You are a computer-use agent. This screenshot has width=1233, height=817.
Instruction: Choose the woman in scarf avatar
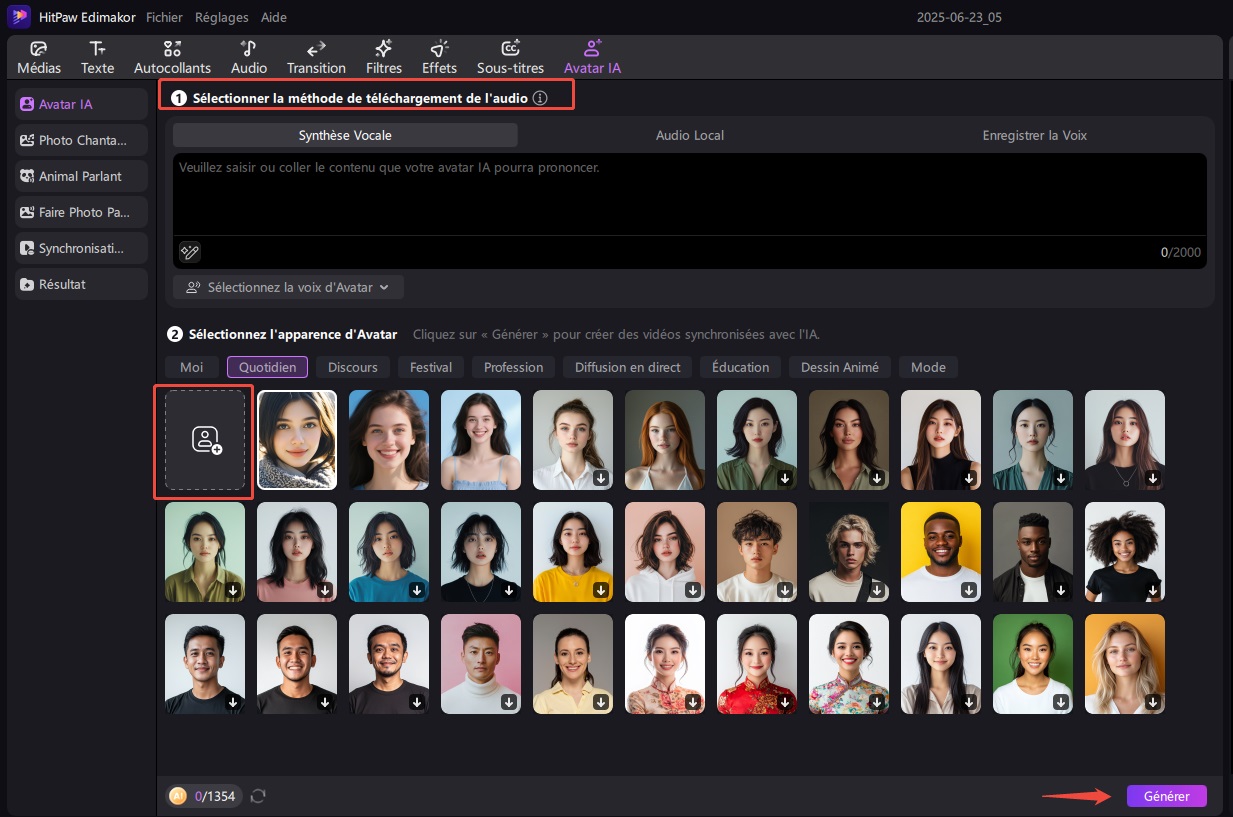tap(297, 440)
